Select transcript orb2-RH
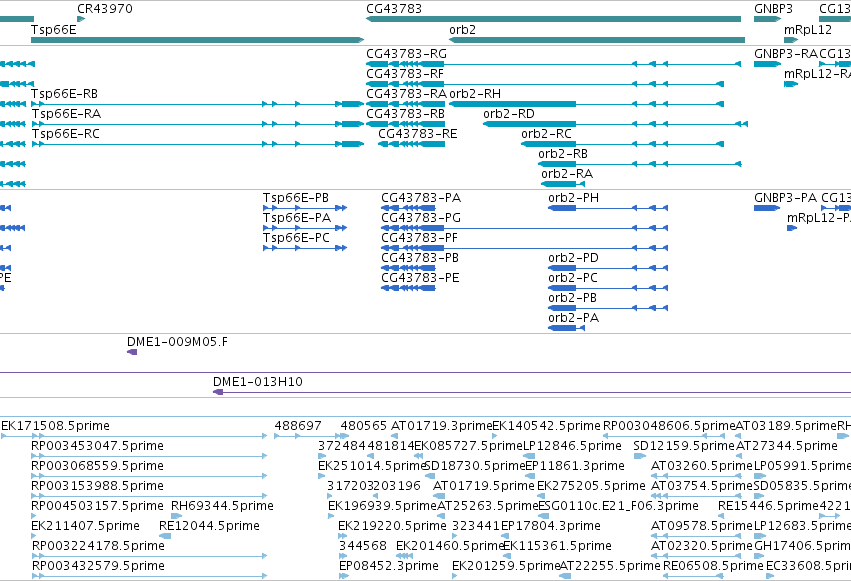 point(587,104)
